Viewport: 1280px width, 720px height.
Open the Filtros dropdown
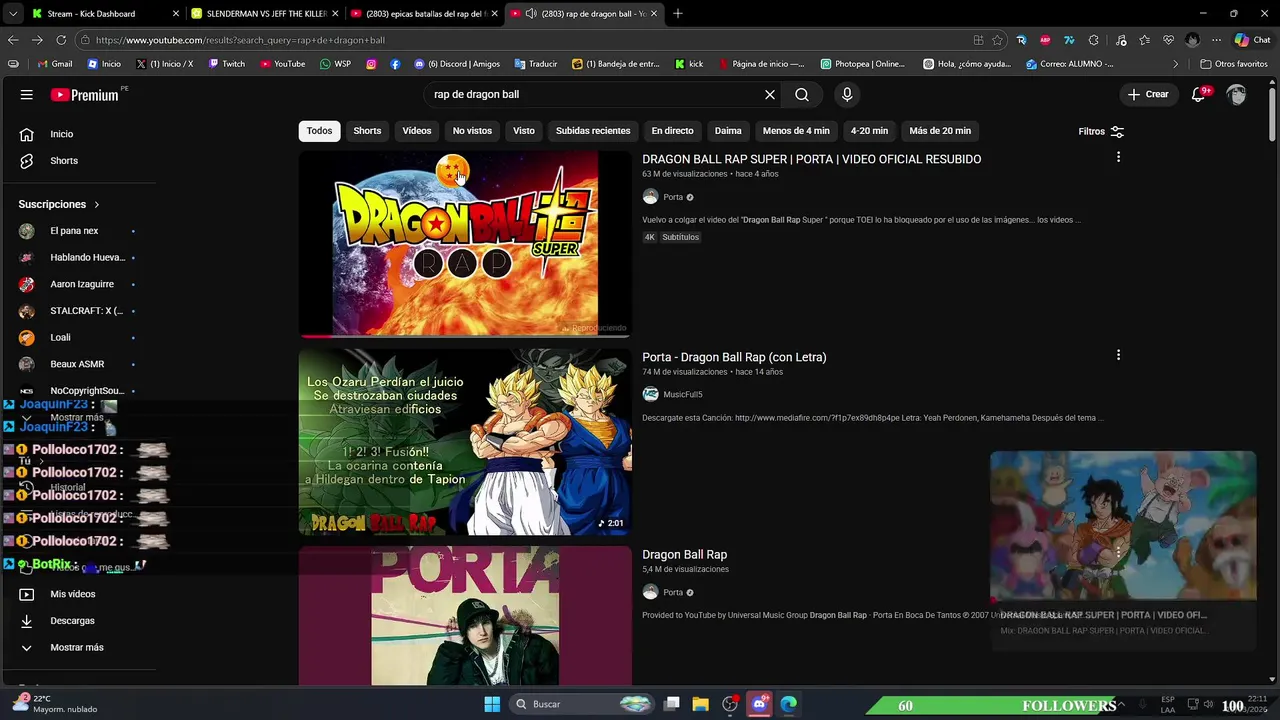click(x=1101, y=131)
